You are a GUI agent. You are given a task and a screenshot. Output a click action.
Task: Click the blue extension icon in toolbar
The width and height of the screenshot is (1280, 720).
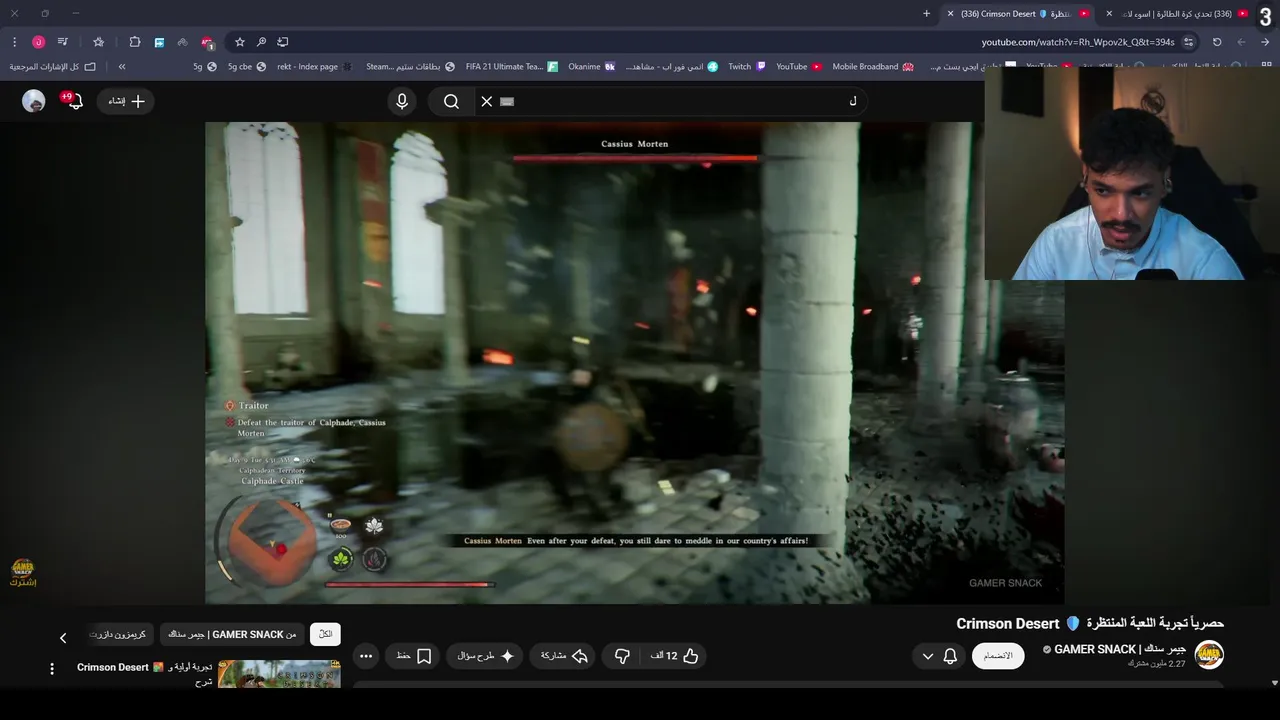pos(159,42)
